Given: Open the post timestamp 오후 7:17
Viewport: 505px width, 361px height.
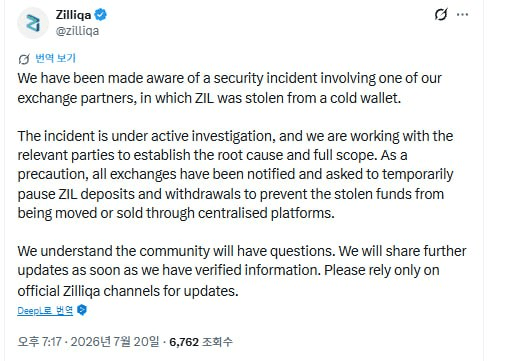Looking at the screenshot, I should point(39,342).
